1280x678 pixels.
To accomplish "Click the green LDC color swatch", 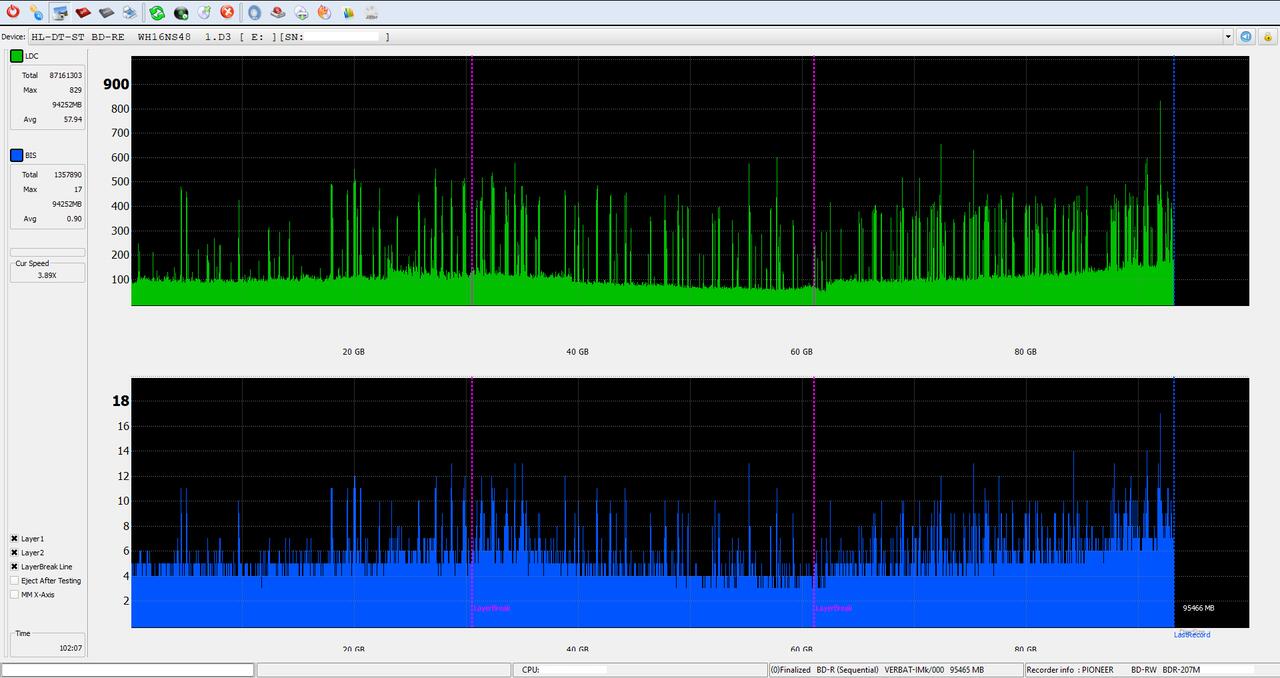I will click(x=16, y=56).
